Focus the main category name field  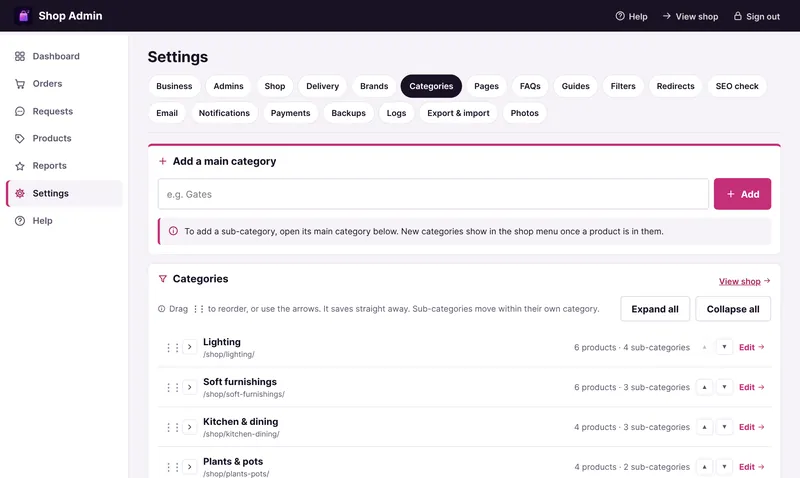(x=433, y=194)
